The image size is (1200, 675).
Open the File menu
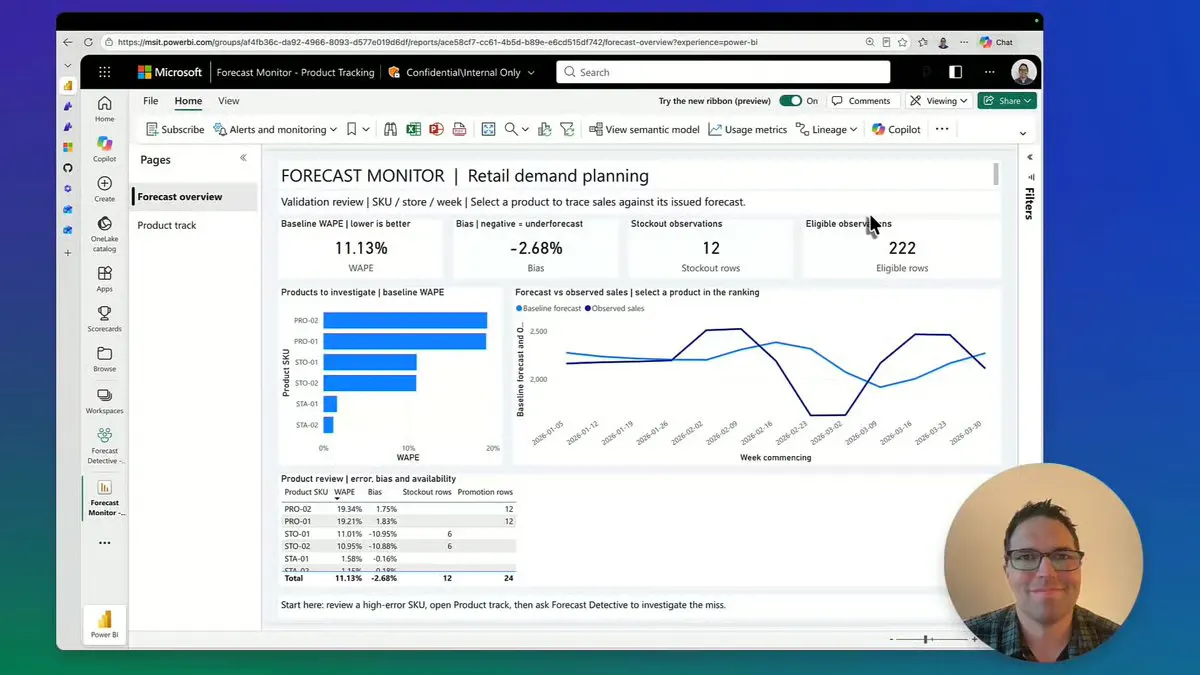pyautogui.click(x=150, y=101)
